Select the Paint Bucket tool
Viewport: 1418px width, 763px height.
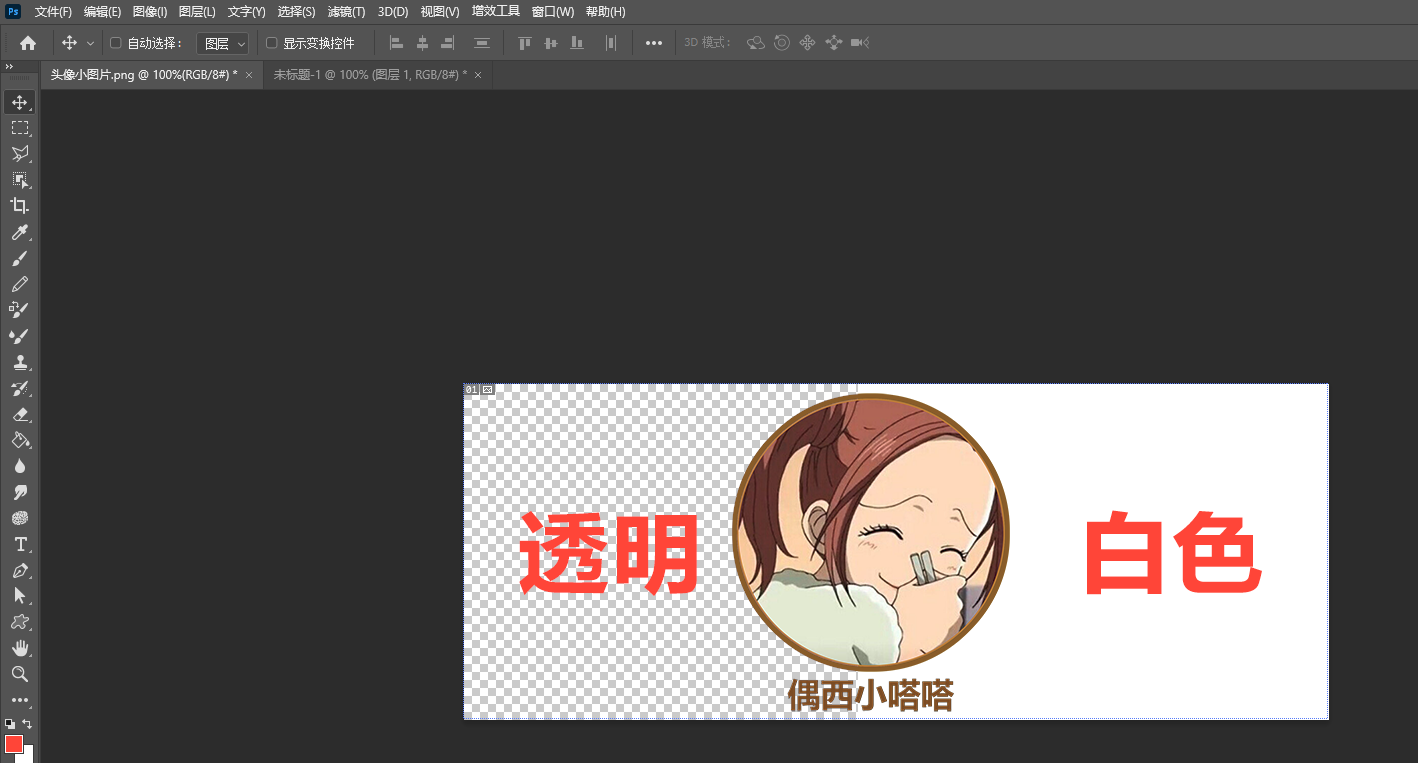coord(19,440)
